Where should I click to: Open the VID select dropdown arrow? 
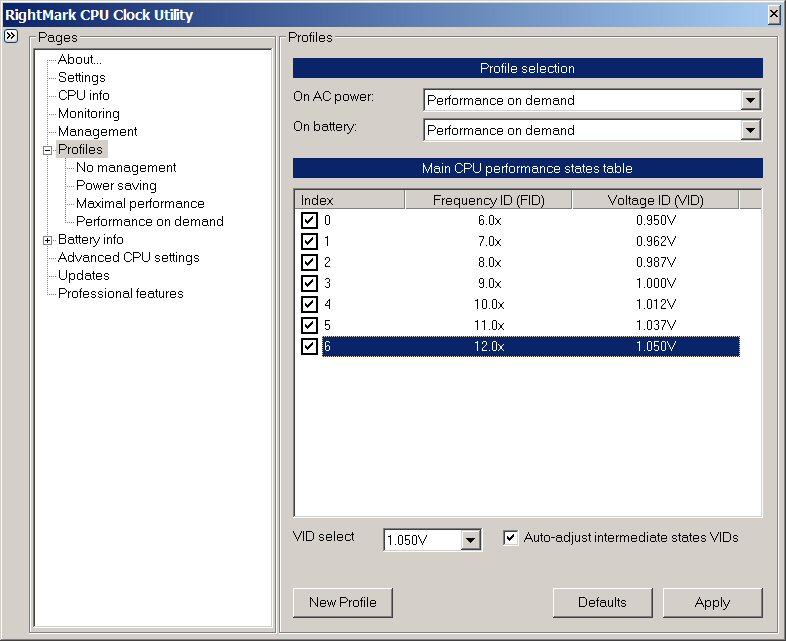(470, 540)
